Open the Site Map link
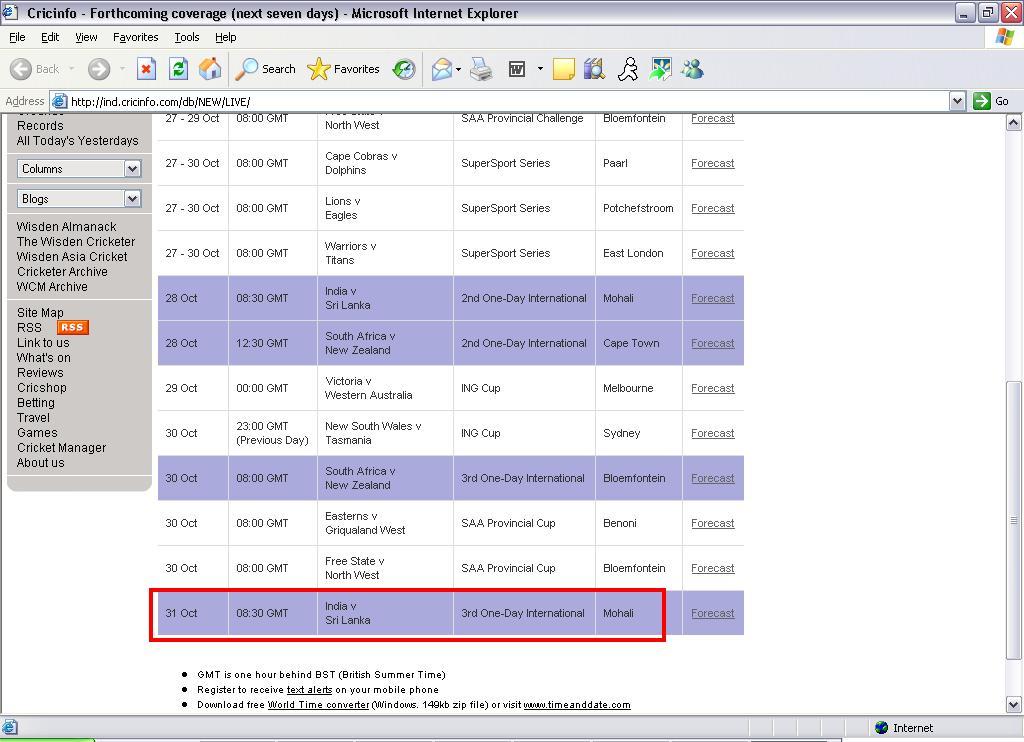The height and width of the screenshot is (742, 1024). point(40,313)
